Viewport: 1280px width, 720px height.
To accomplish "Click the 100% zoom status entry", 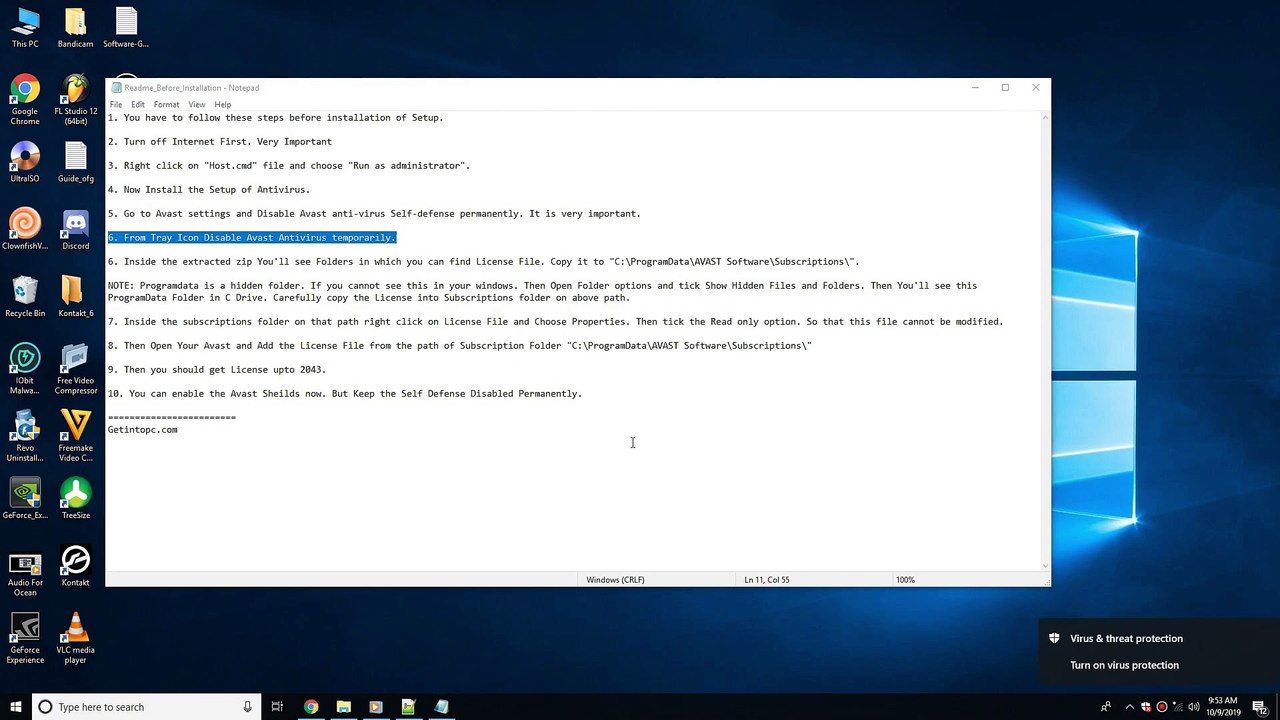I will tap(905, 580).
